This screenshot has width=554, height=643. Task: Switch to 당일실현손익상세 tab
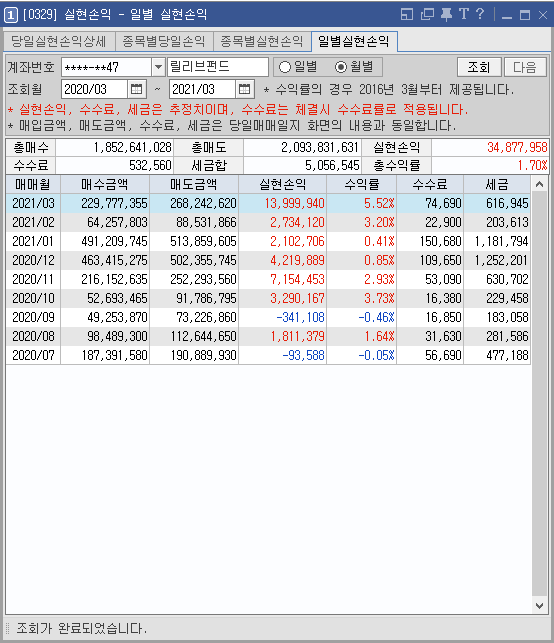click(59, 41)
